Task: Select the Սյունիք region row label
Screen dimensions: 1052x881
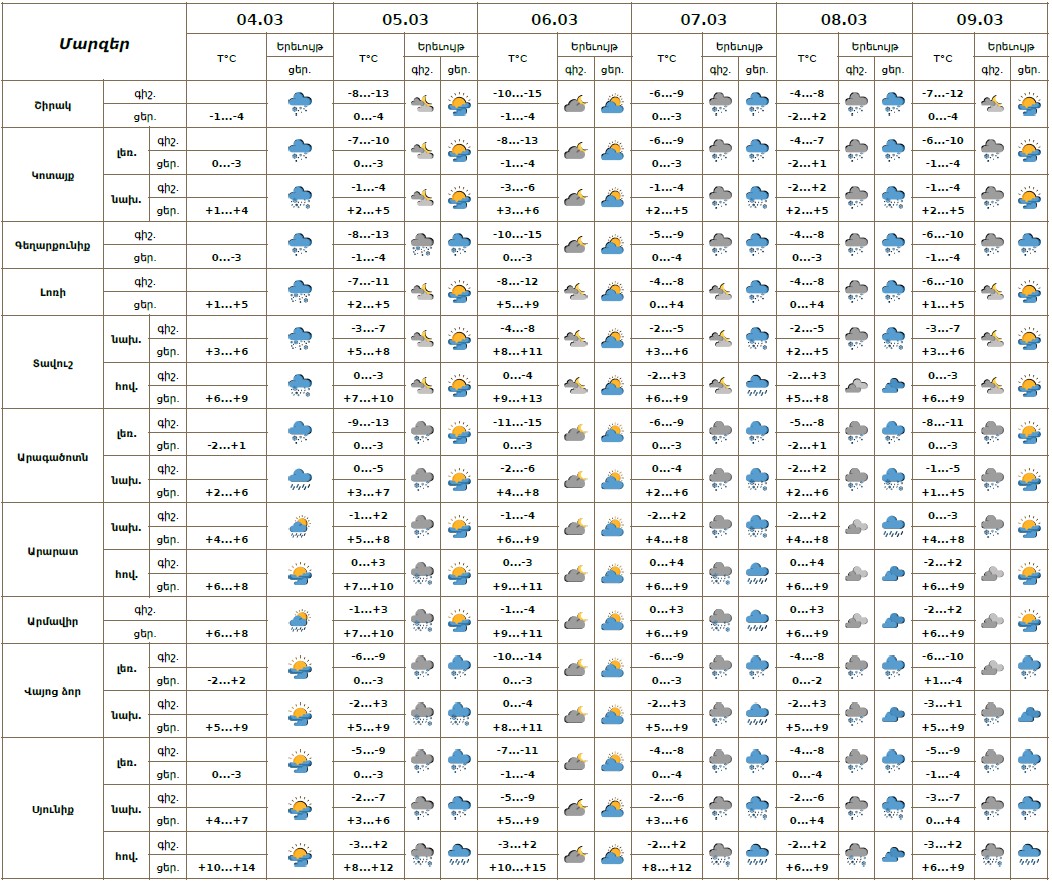Action: [x=52, y=809]
